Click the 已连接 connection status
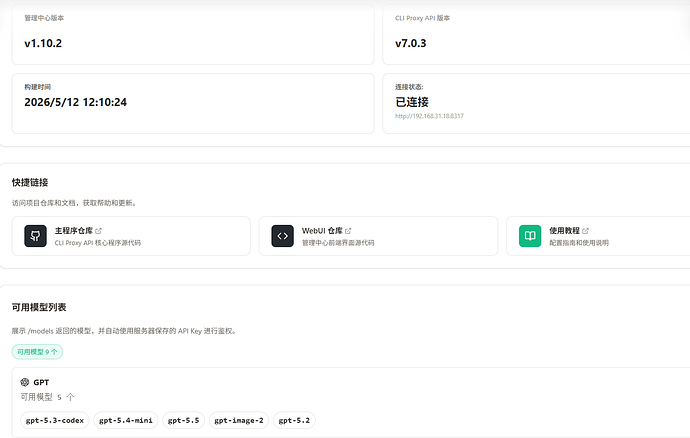Screen dimensions: 690x438 [x=412, y=102]
